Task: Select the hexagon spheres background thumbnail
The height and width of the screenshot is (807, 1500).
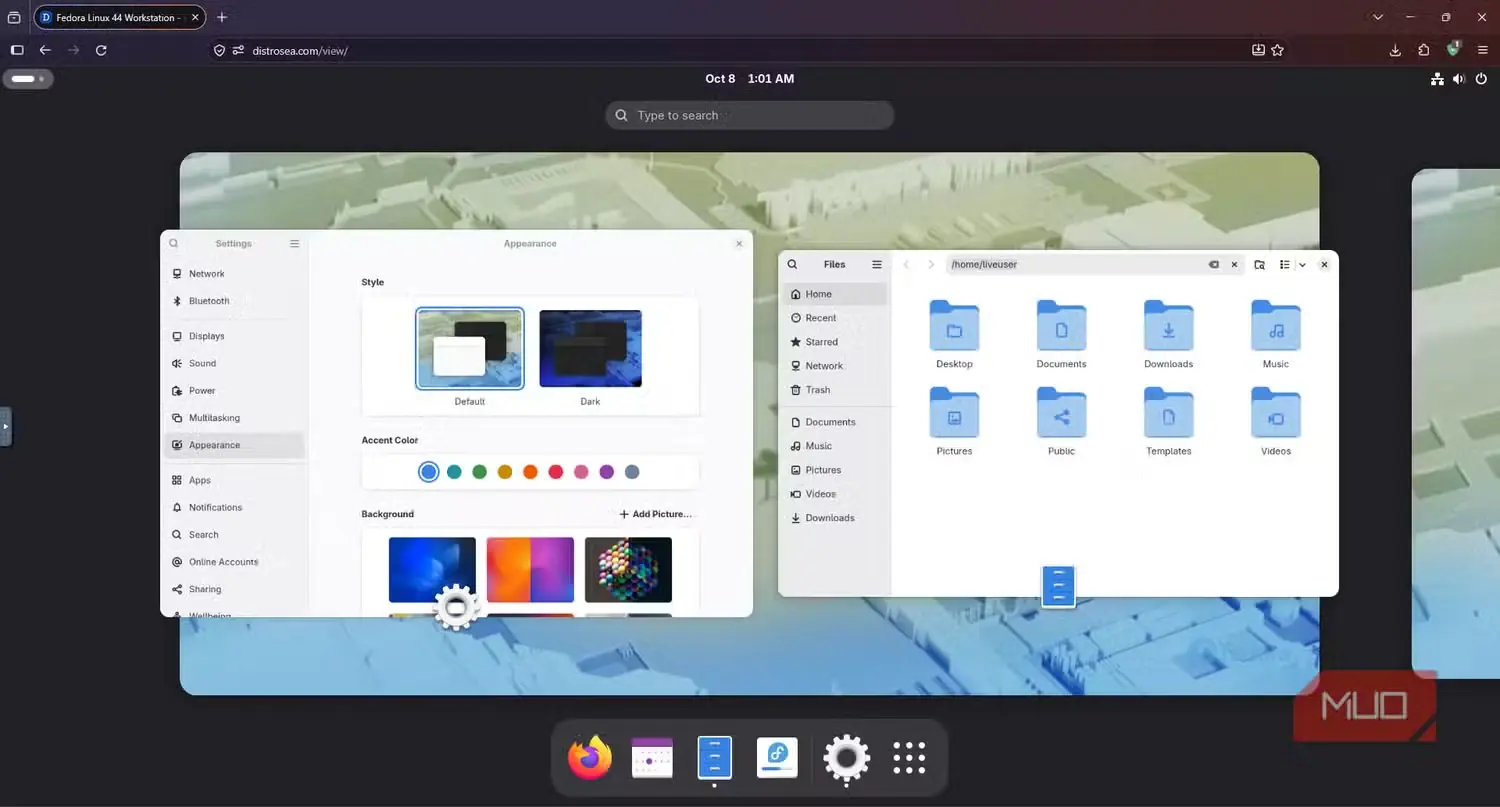Action: click(x=628, y=570)
